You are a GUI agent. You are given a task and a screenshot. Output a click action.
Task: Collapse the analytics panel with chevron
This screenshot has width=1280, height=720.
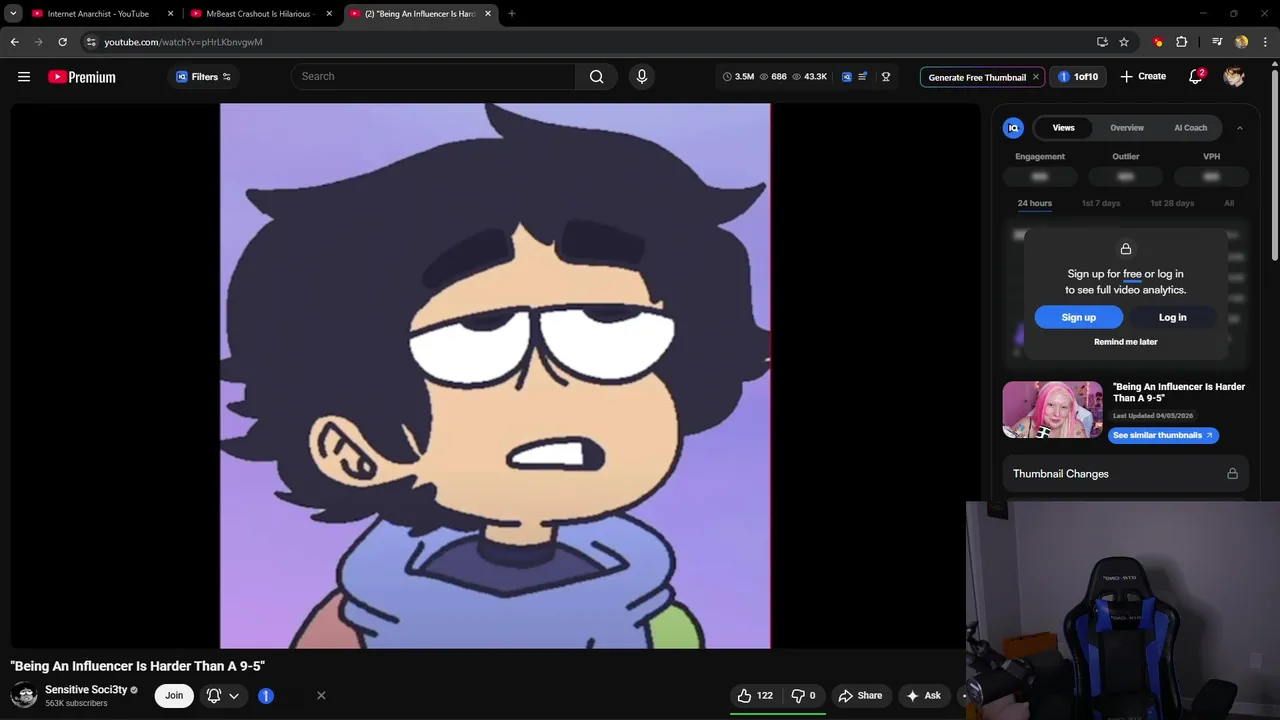(x=1240, y=128)
